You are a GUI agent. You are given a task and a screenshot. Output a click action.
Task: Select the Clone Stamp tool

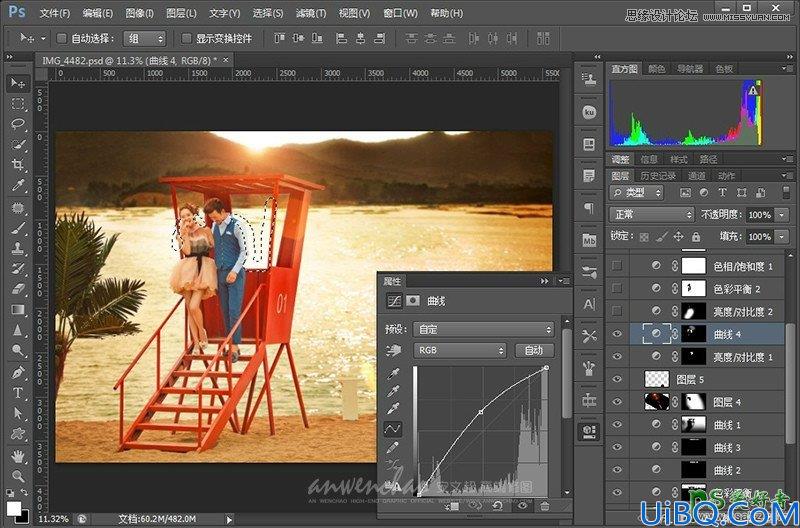coord(18,248)
